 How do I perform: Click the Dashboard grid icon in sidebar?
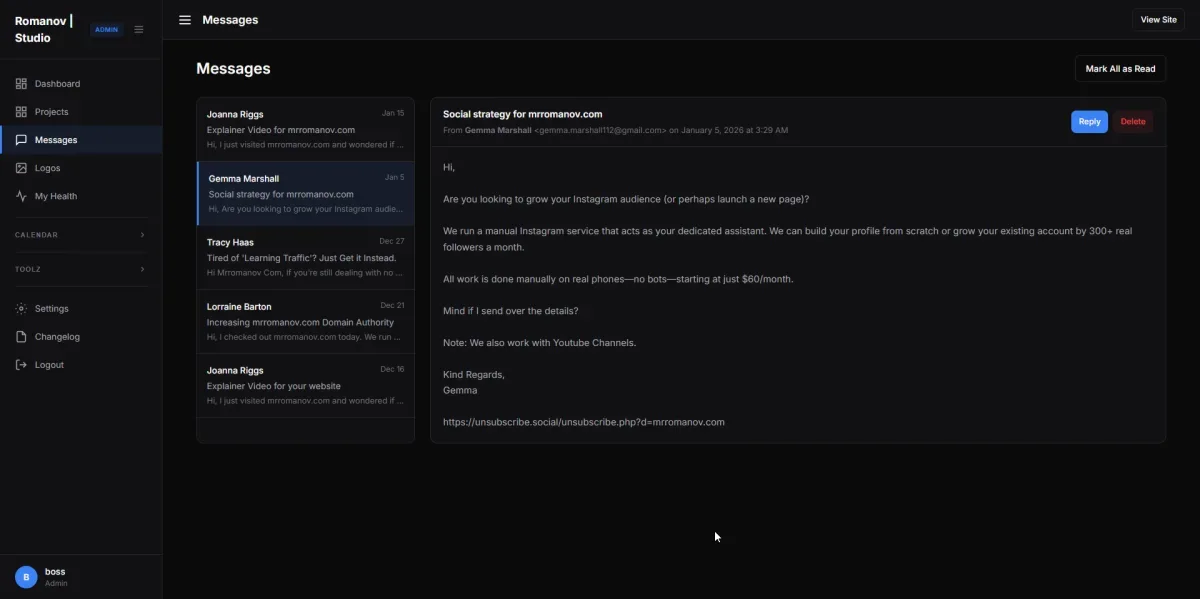[21, 84]
